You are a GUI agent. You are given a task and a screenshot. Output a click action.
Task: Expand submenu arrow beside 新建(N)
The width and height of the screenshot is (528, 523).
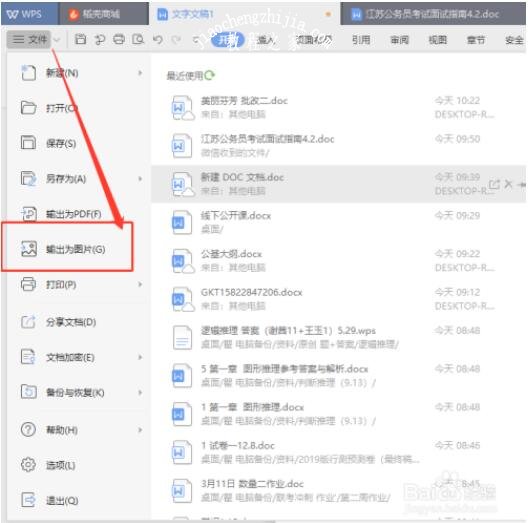[x=140, y=73]
